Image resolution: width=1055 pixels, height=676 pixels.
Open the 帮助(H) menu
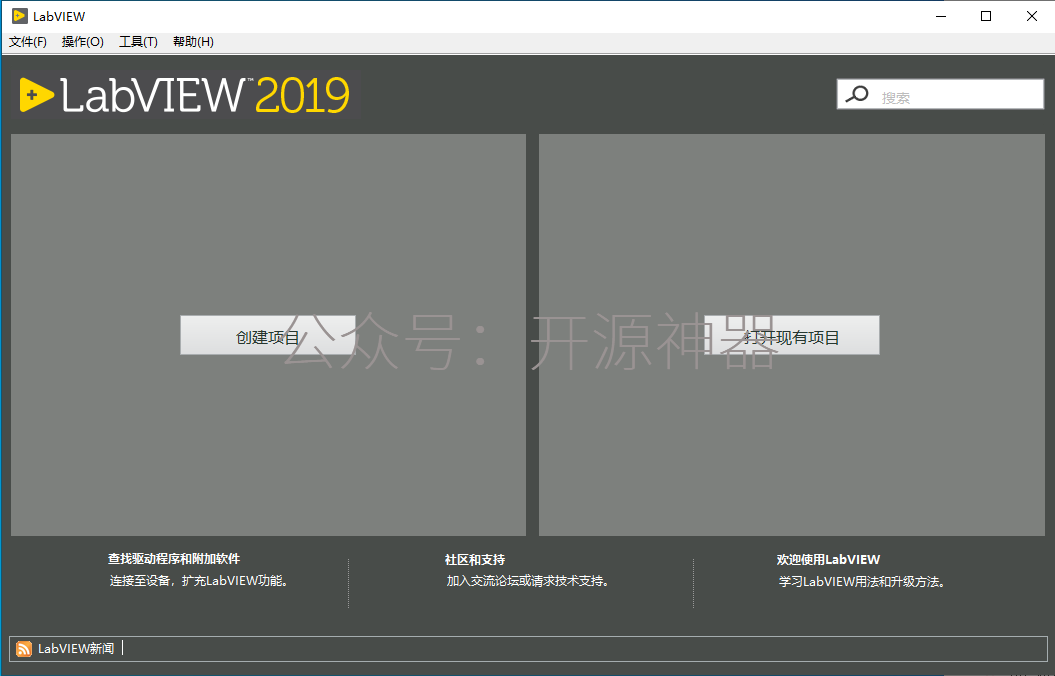click(x=193, y=42)
